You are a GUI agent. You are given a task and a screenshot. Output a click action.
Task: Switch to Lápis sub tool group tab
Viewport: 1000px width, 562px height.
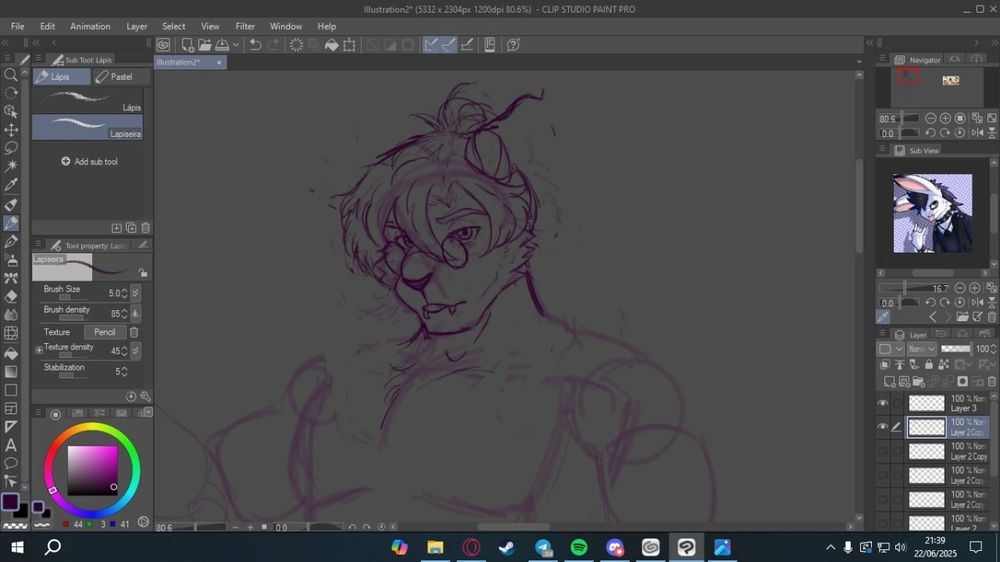(x=62, y=77)
